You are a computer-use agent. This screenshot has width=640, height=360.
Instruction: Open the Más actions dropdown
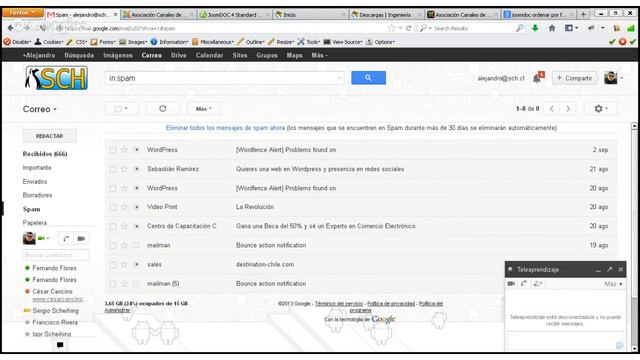coord(204,109)
